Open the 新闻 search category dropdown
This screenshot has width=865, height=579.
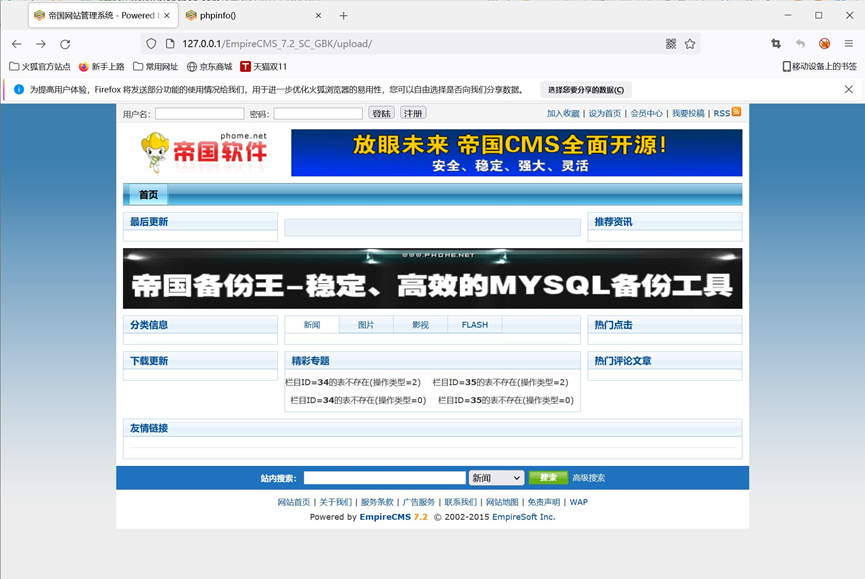coord(496,478)
